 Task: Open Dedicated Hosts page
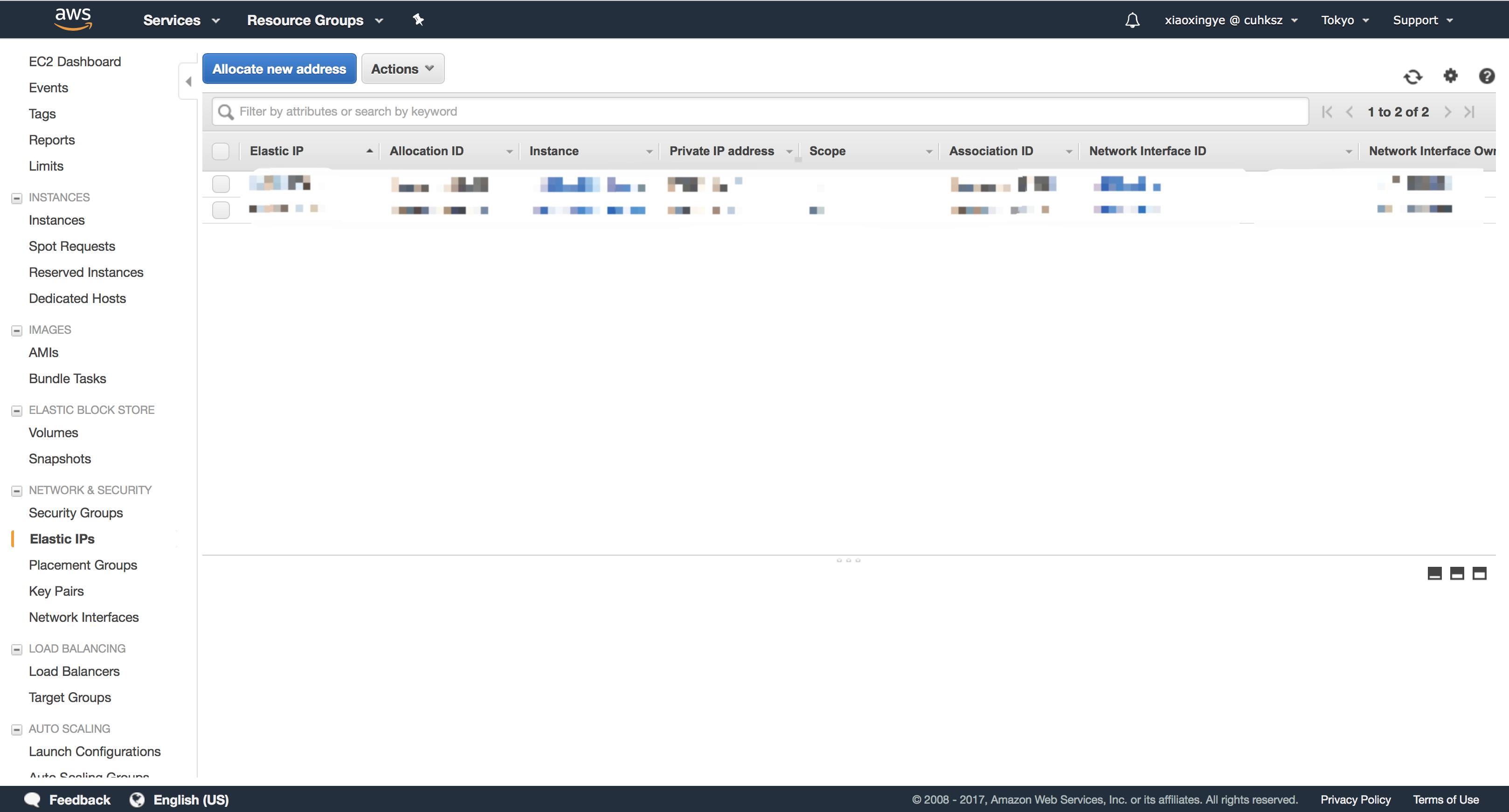(77, 299)
